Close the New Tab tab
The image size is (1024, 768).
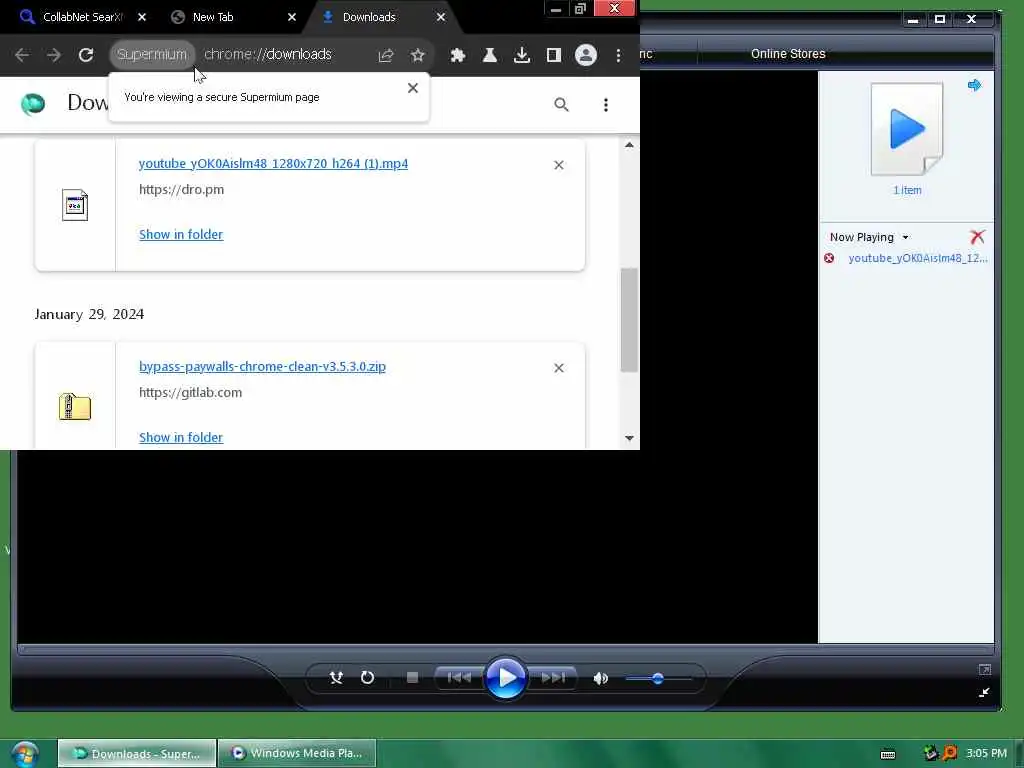(292, 17)
